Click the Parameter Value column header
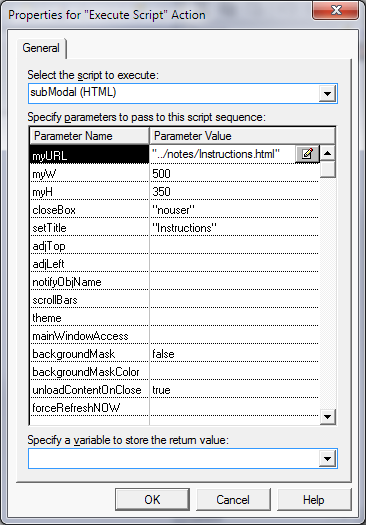Viewport: 366px width, 525px height. pos(242,136)
